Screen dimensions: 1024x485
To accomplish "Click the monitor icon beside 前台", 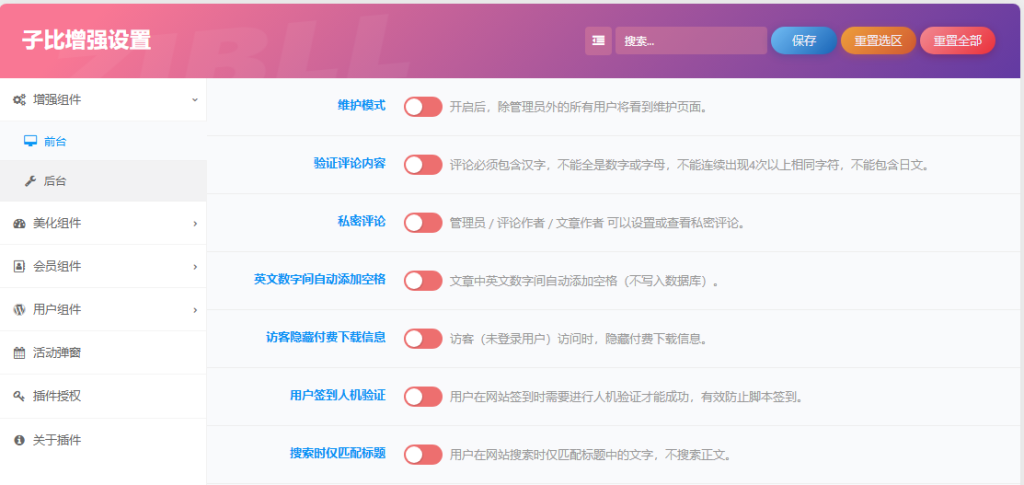I will click(30, 141).
